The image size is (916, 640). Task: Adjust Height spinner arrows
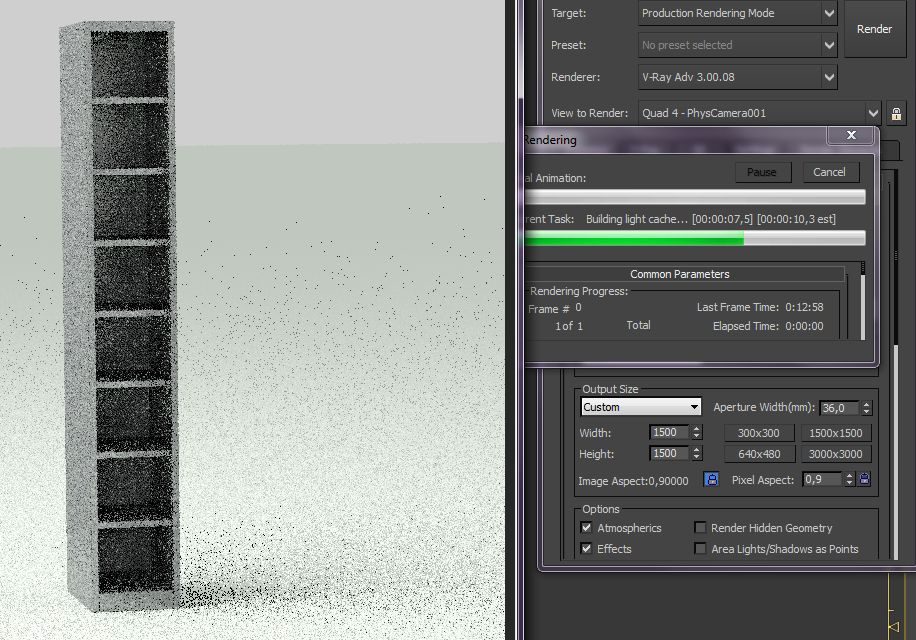696,454
